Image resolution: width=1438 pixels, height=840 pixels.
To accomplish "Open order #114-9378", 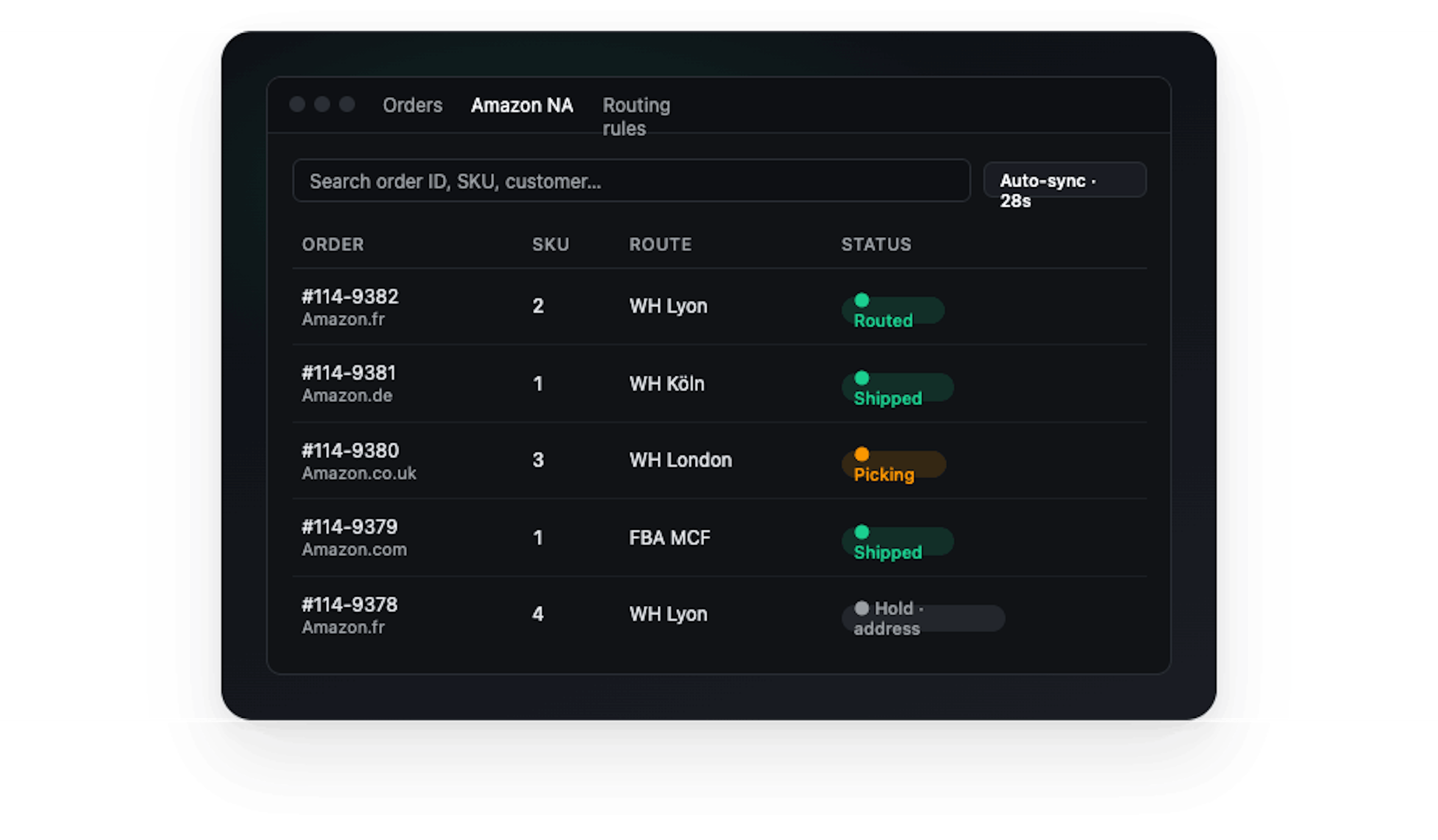I will 349,605.
